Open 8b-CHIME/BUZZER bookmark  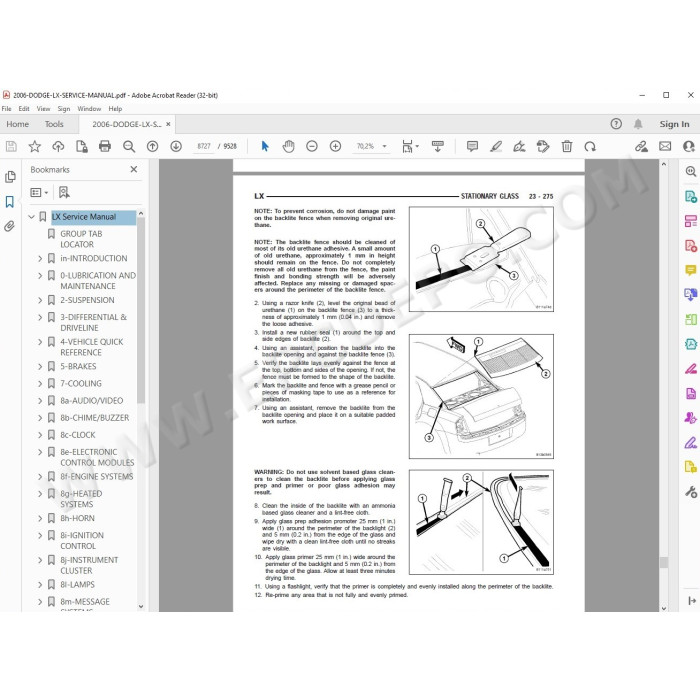point(95,418)
